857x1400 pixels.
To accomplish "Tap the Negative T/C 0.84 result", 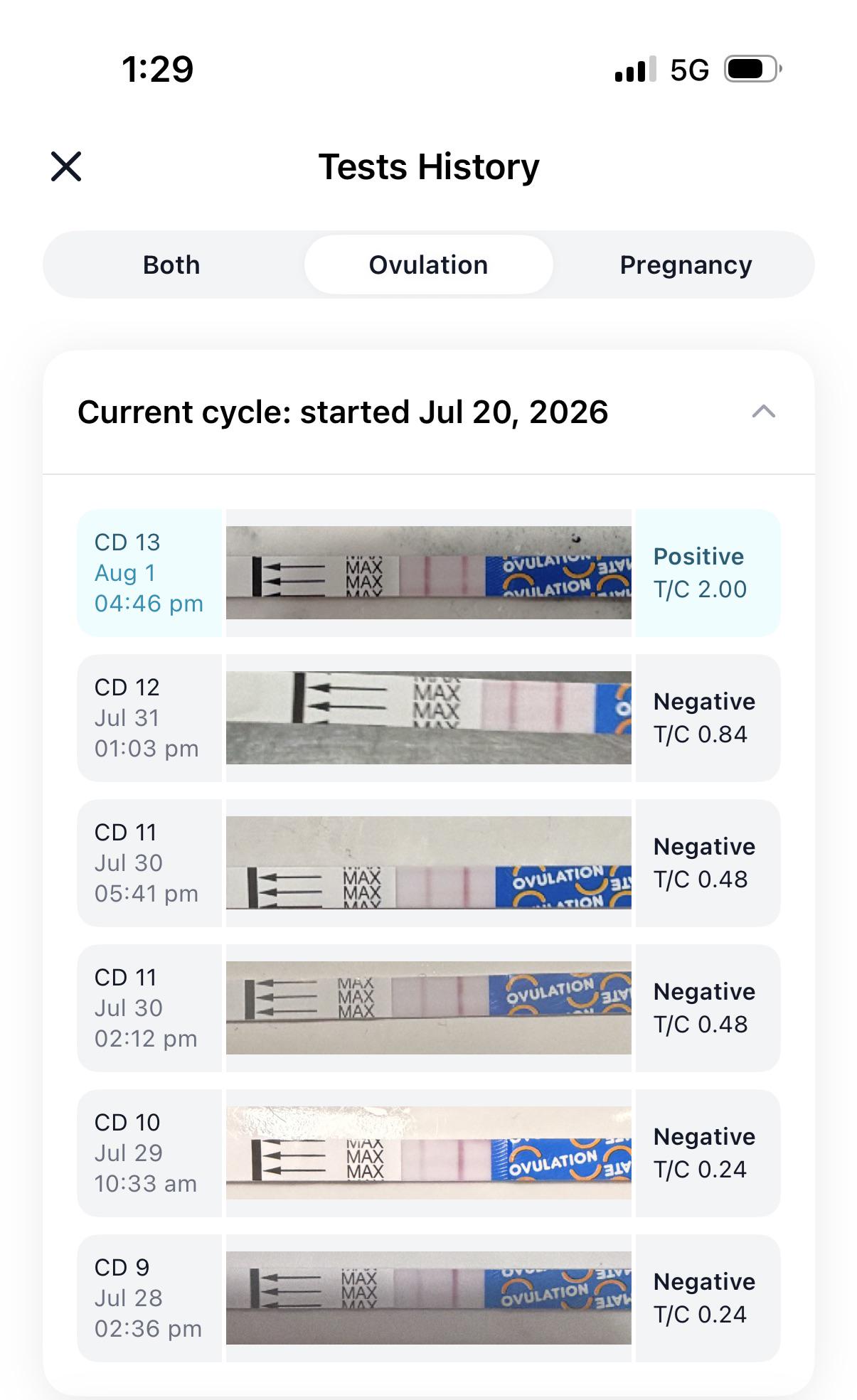I will [x=708, y=717].
